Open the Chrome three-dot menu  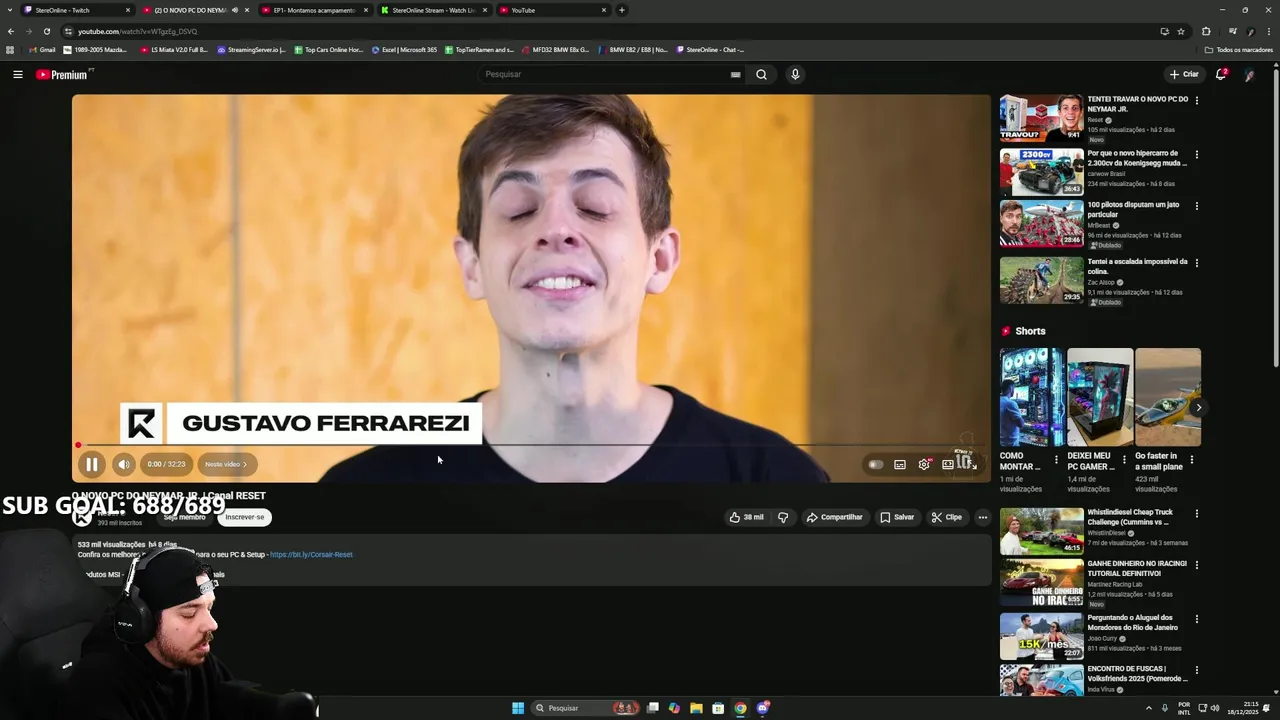(1269, 31)
